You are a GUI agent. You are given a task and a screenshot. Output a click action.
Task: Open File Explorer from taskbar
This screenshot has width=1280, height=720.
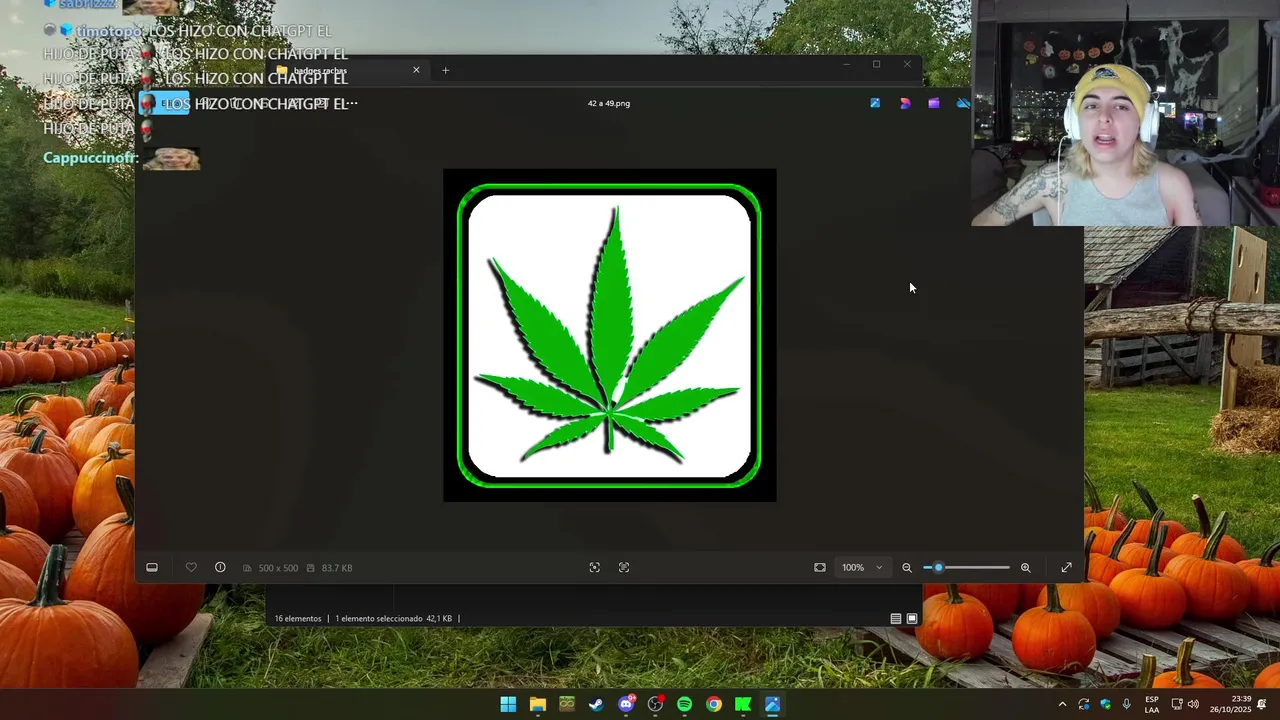pos(538,704)
